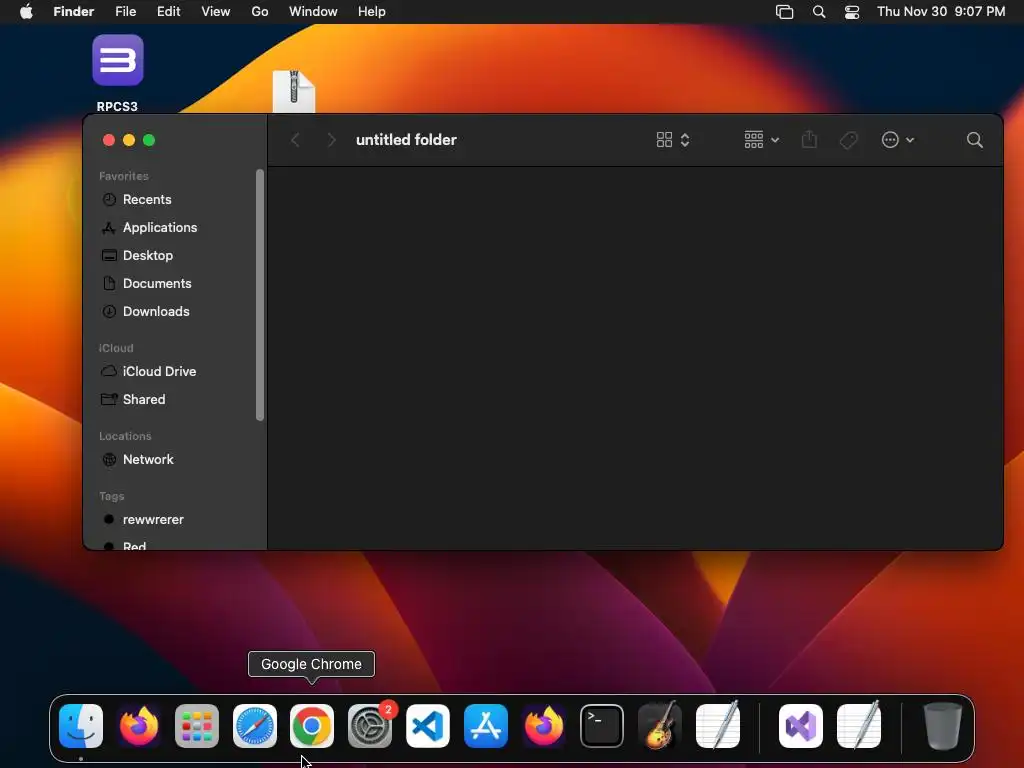Click the Favorites section header

(123, 176)
